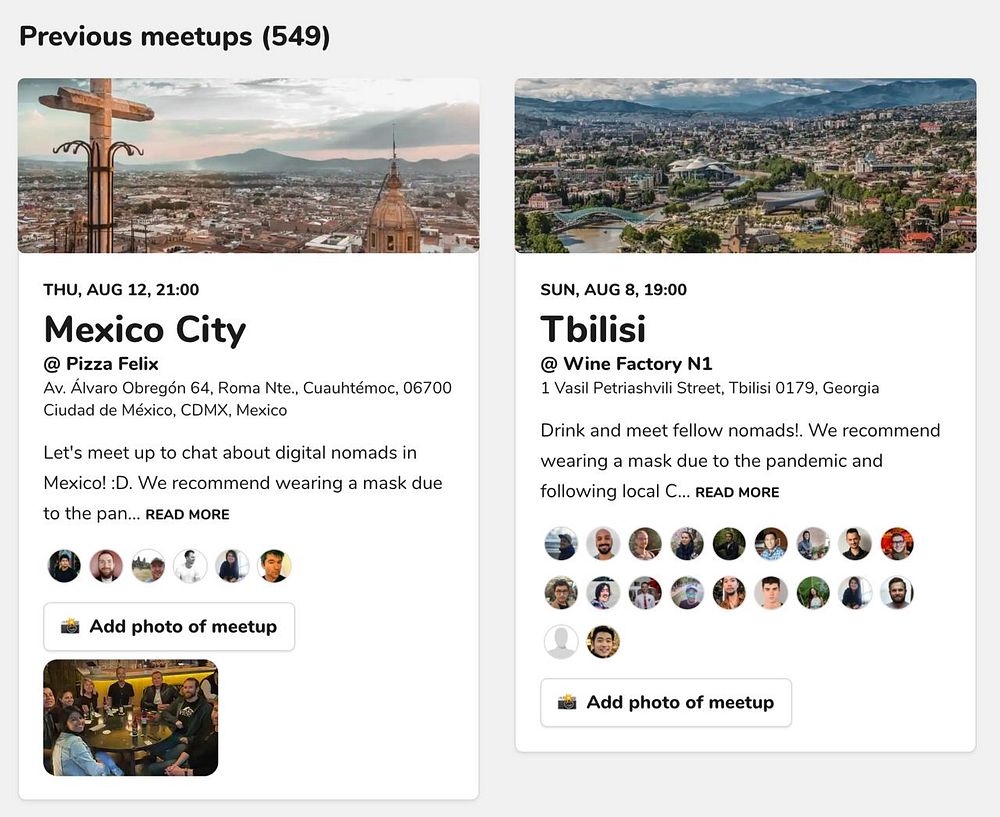Click Add photo of meetup for Mexico City
The height and width of the screenshot is (817, 1000).
(169, 626)
